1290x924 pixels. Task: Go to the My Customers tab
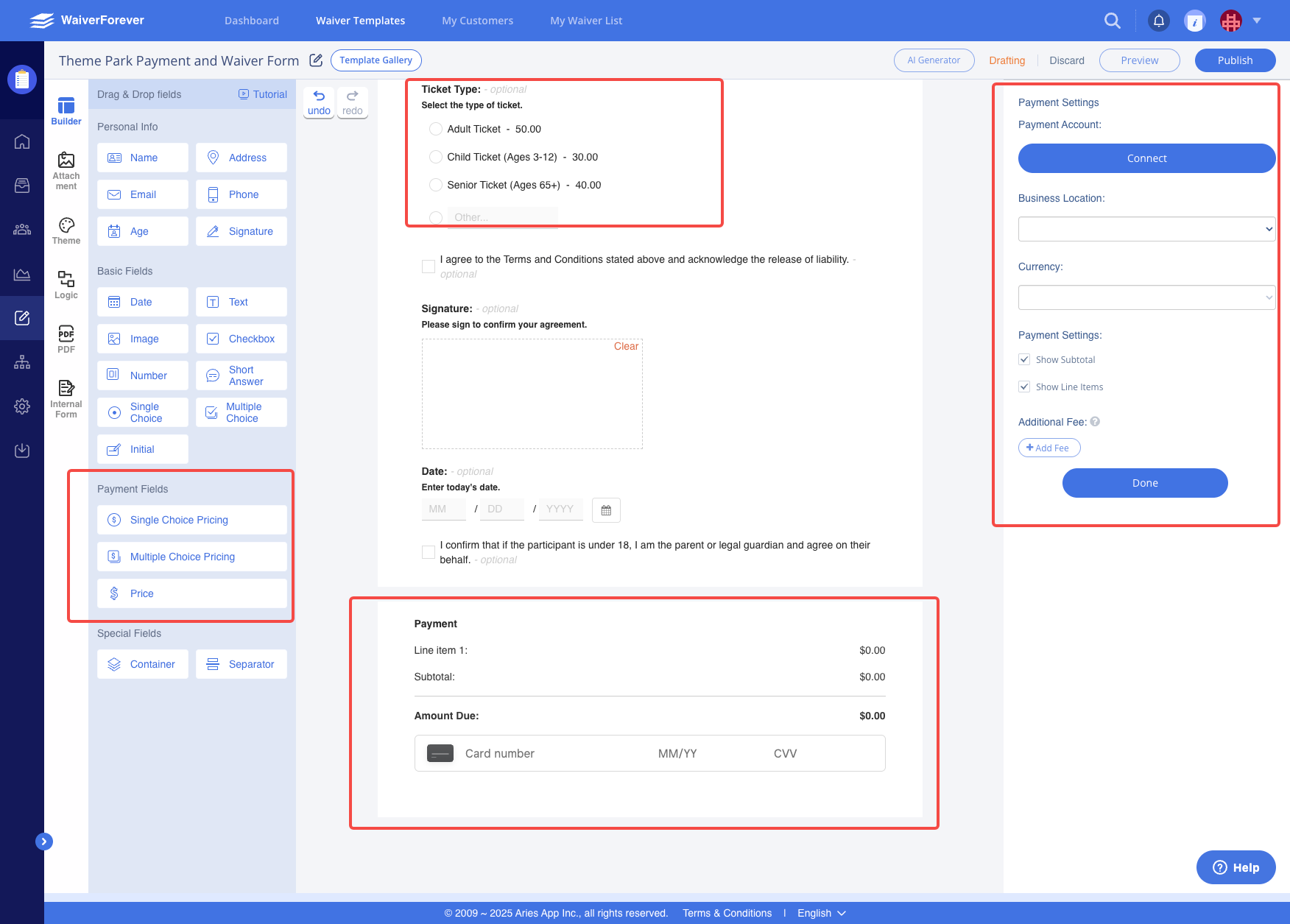point(477,21)
